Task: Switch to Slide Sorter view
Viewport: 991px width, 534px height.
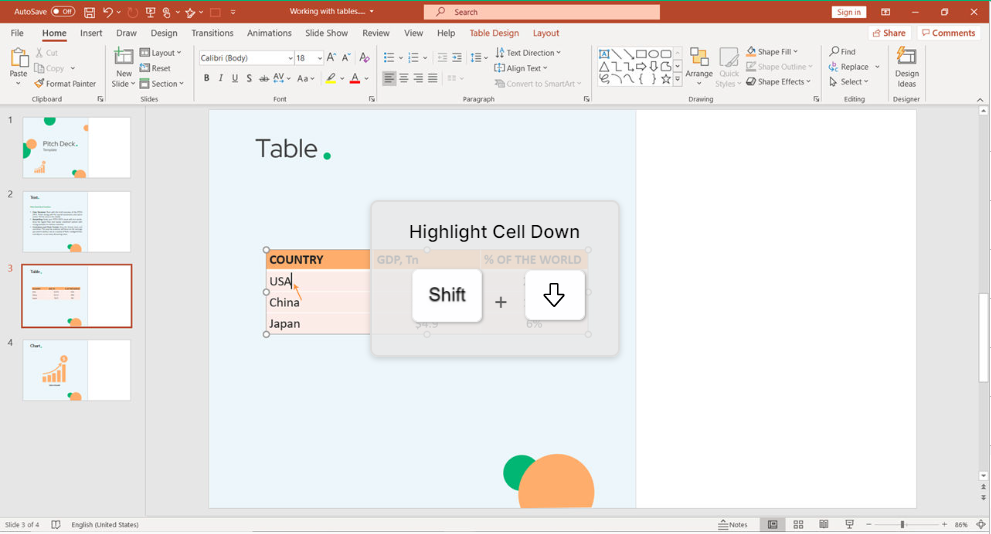Action: 798,525
